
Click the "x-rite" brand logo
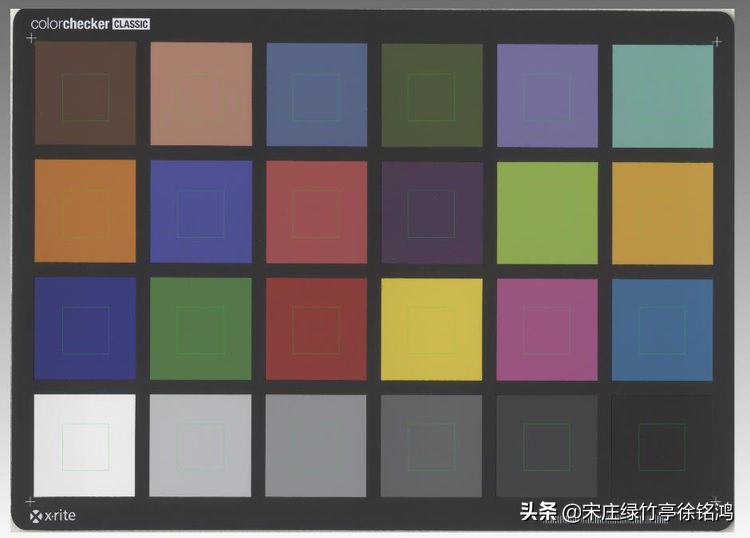[x=53, y=516]
